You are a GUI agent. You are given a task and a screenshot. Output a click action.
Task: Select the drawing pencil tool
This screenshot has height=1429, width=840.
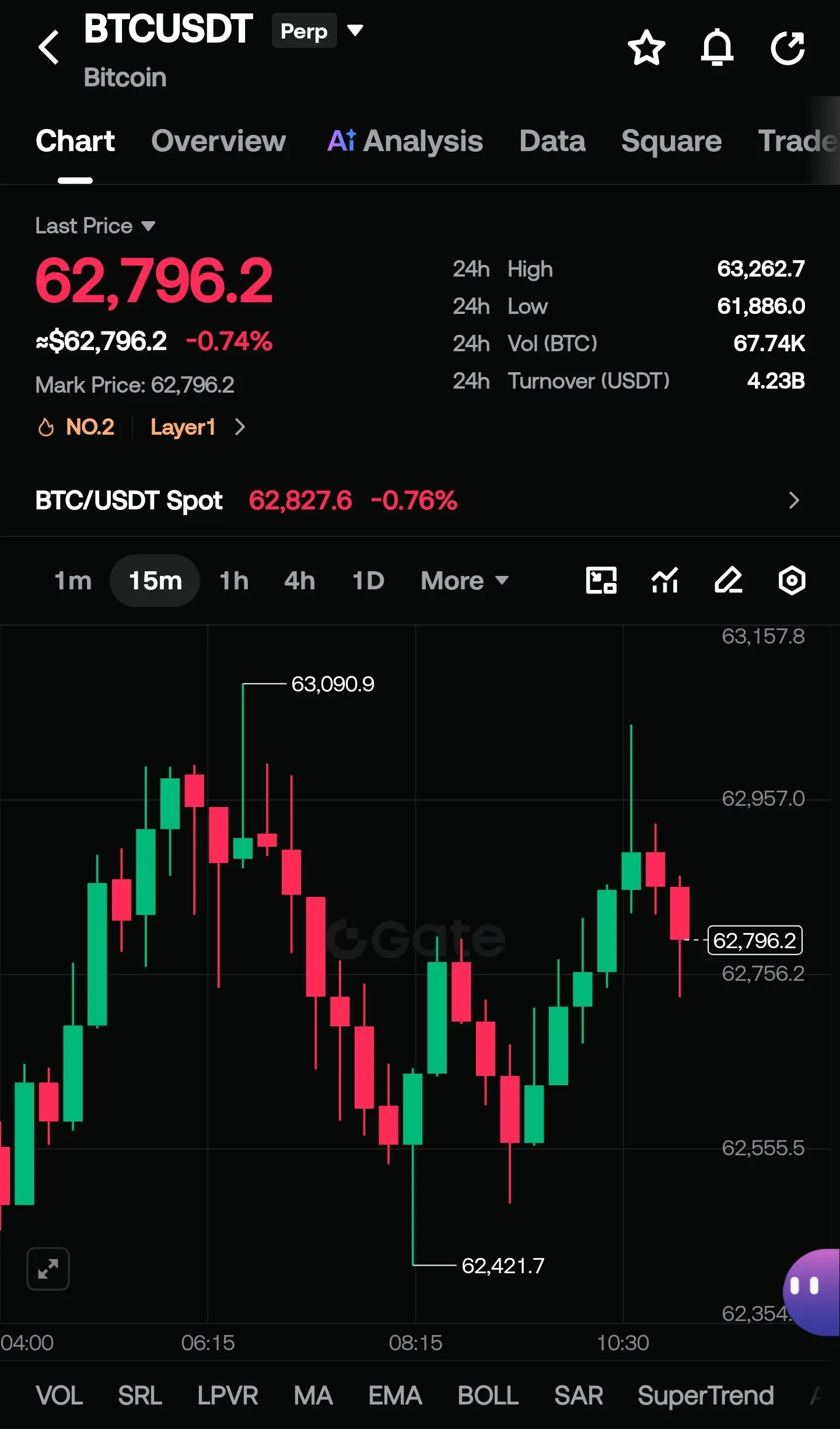[x=729, y=581]
